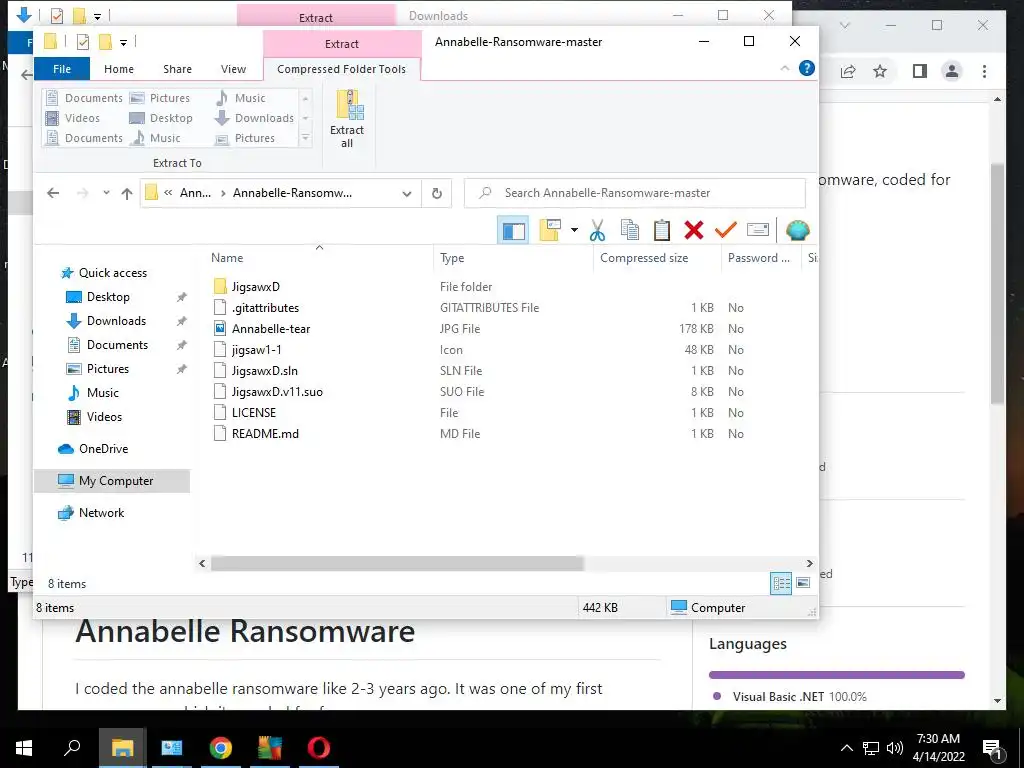Click the Extract all button
Viewport: 1024px width, 768px height.
[x=347, y=119]
